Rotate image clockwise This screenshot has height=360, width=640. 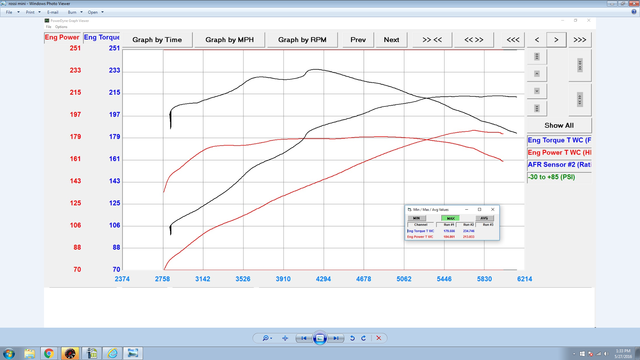click(x=363, y=338)
